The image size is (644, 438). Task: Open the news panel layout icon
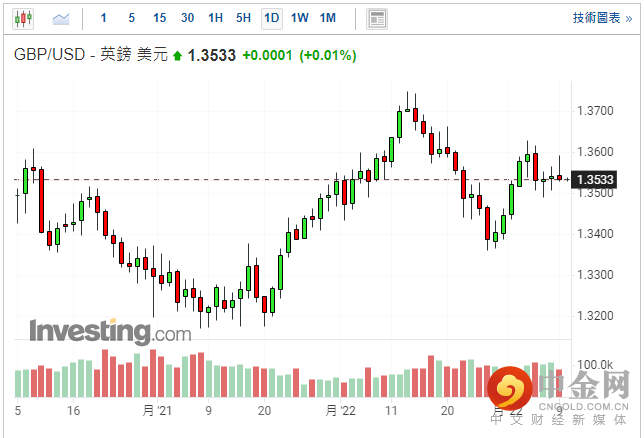[377, 19]
